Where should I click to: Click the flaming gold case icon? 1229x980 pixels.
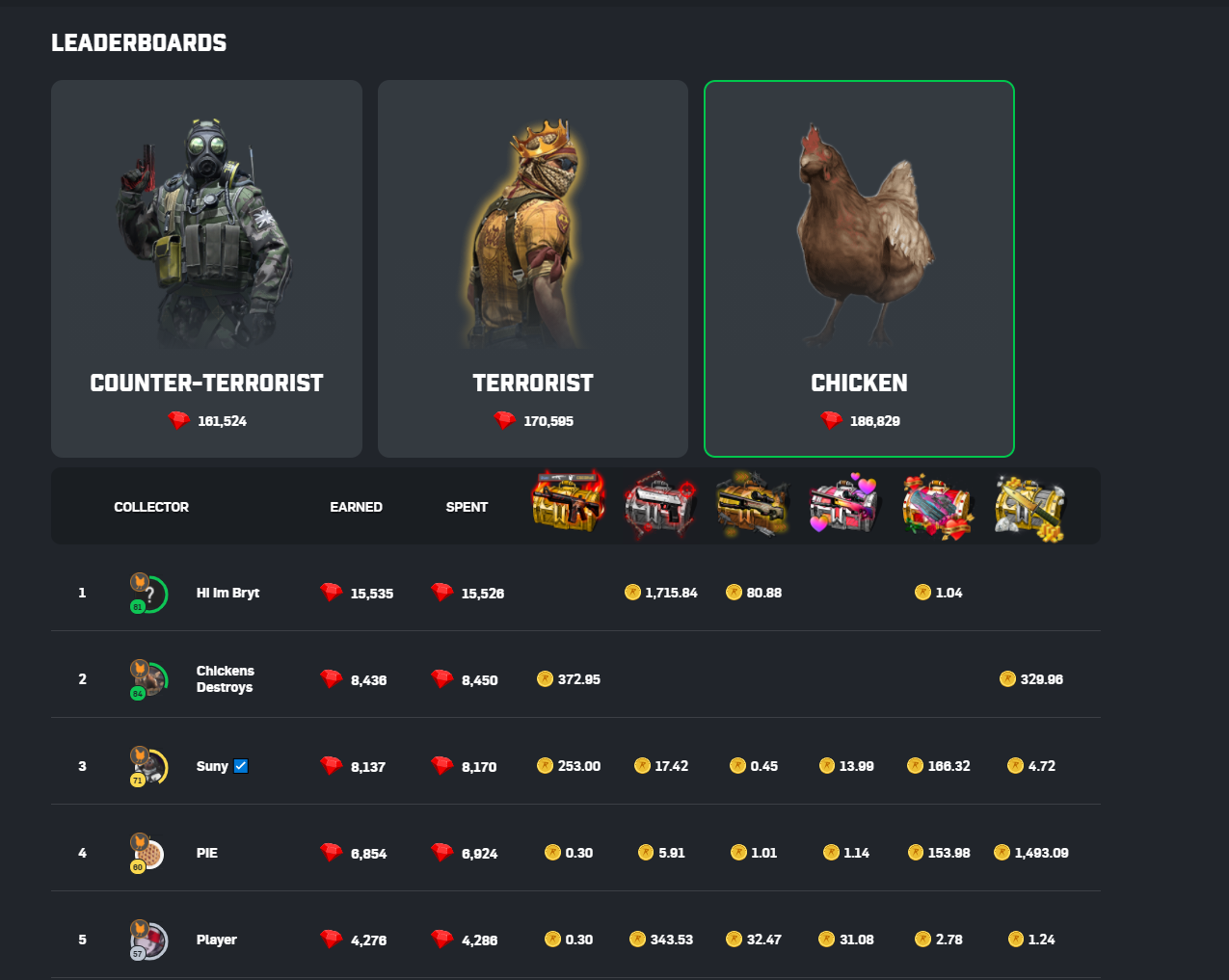tap(569, 501)
